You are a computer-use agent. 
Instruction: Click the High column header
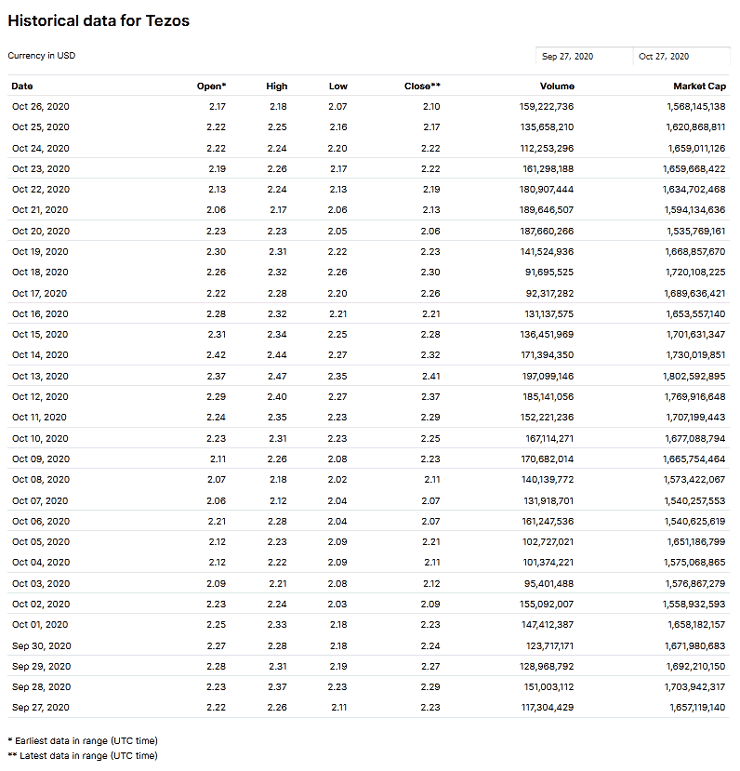point(277,86)
